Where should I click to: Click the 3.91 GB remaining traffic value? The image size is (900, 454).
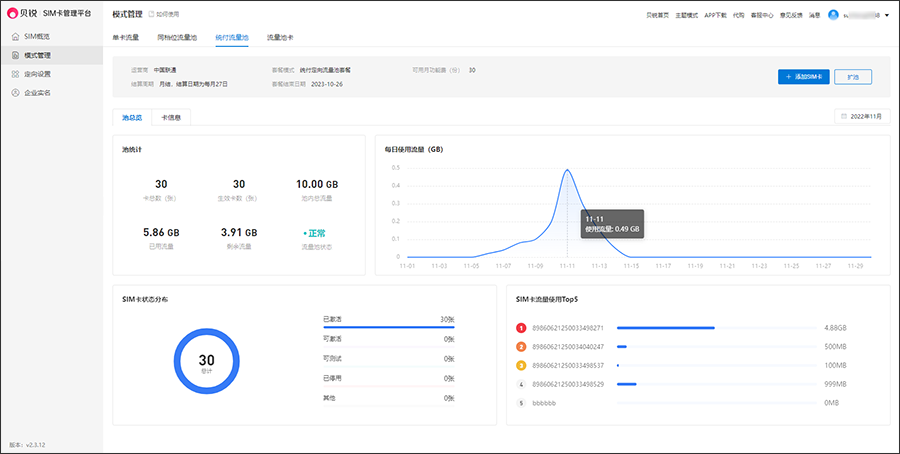pos(239,232)
